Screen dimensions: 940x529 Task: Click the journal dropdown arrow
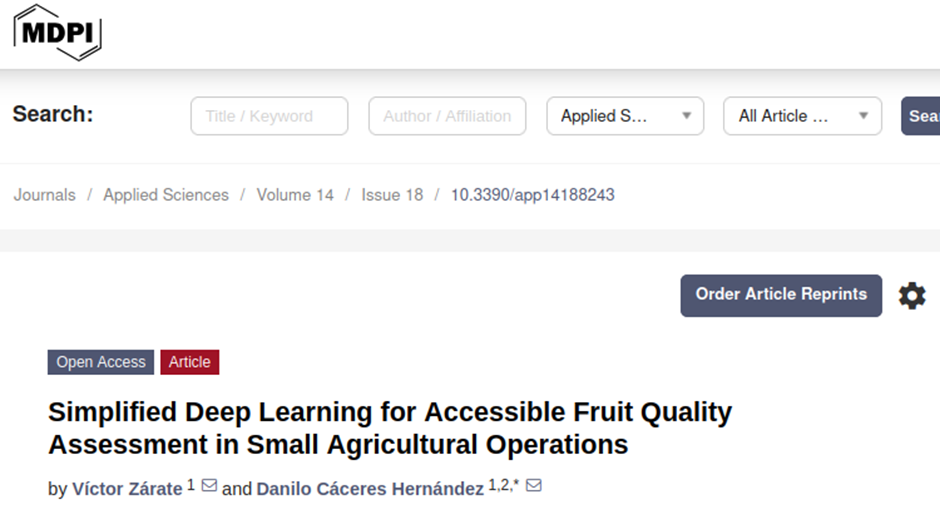[x=686, y=116]
